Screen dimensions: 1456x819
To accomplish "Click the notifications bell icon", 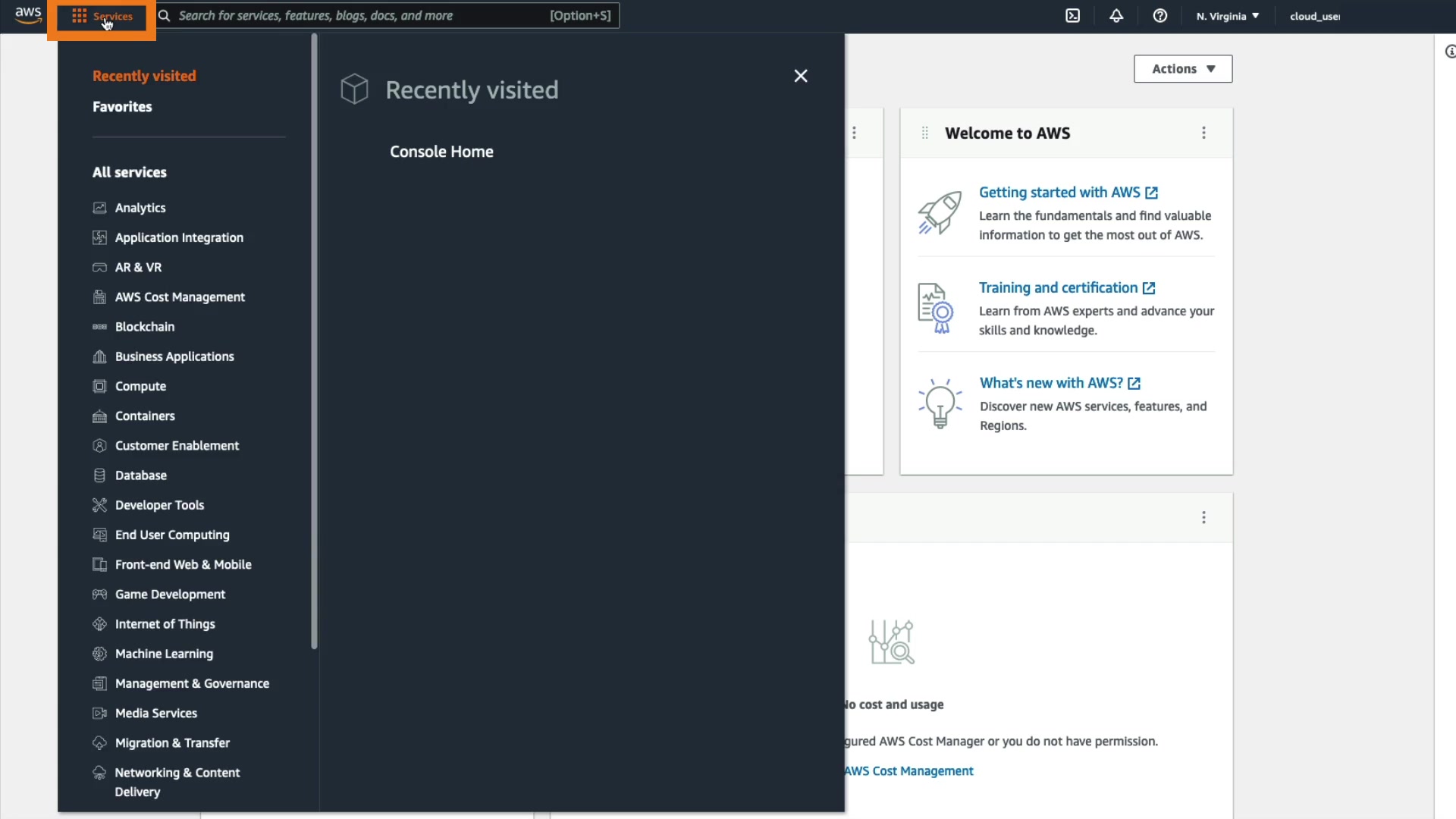I will coord(1116,16).
